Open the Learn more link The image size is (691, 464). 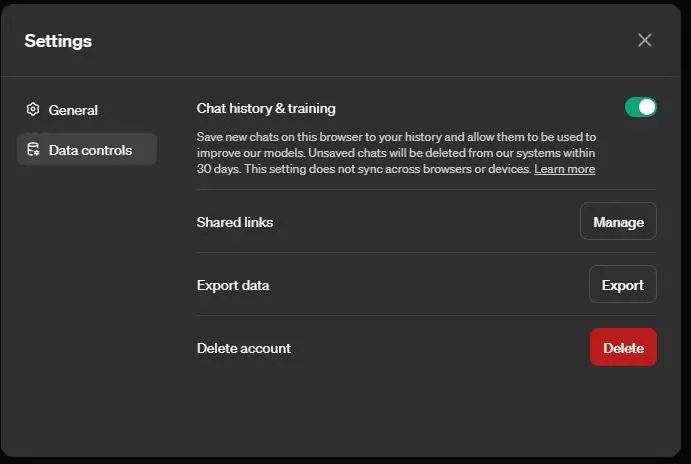[564, 170]
